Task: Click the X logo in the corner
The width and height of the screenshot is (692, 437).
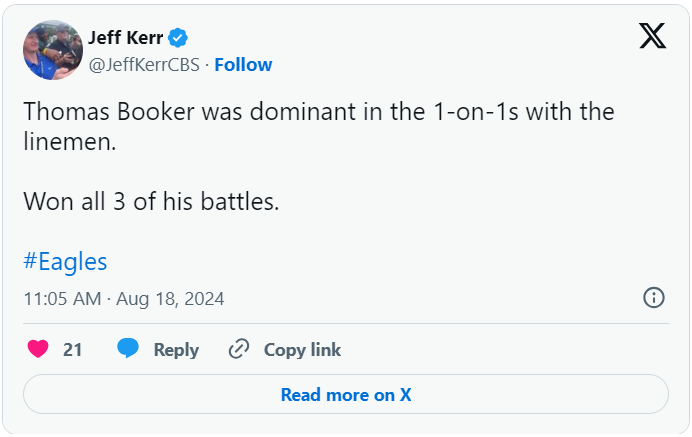Action: (x=652, y=37)
